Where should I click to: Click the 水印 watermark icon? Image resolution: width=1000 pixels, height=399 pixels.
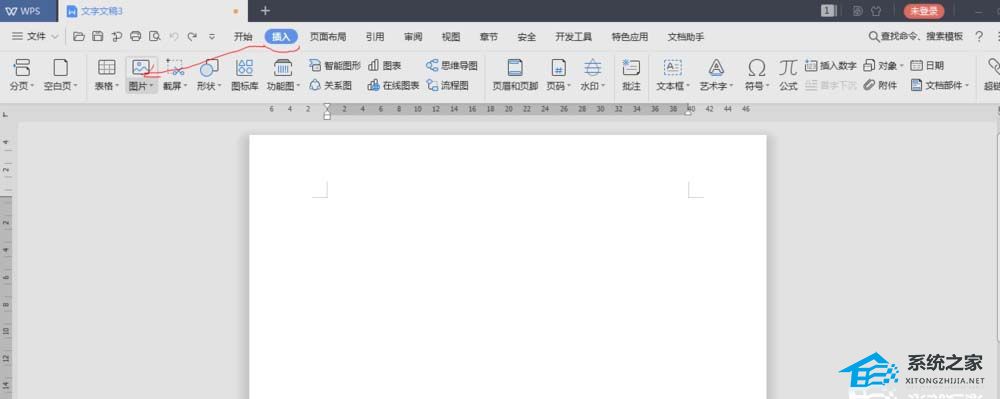pyautogui.click(x=593, y=67)
